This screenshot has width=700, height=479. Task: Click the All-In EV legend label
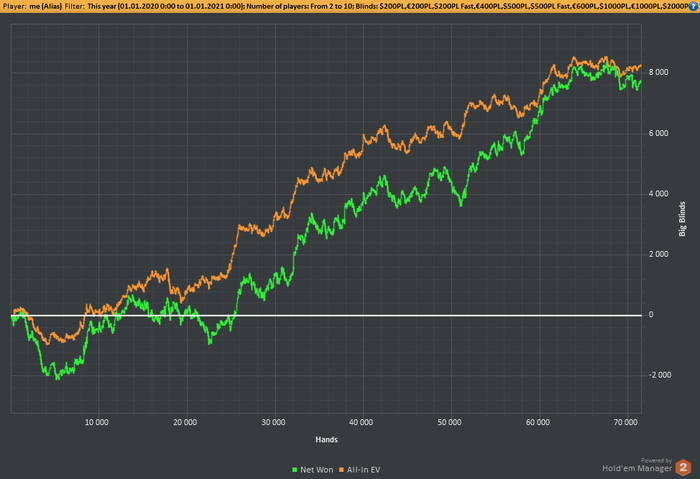click(363, 470)
